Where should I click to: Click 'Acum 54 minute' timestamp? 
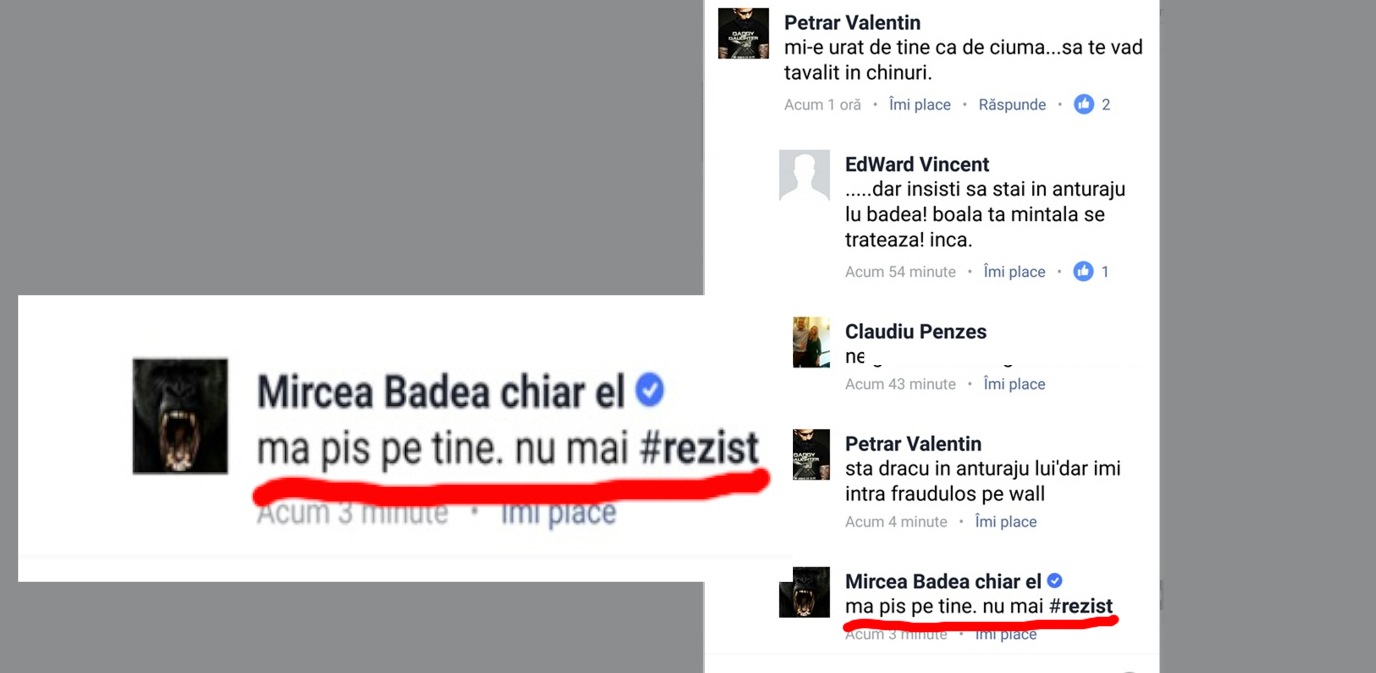point(900,271)
